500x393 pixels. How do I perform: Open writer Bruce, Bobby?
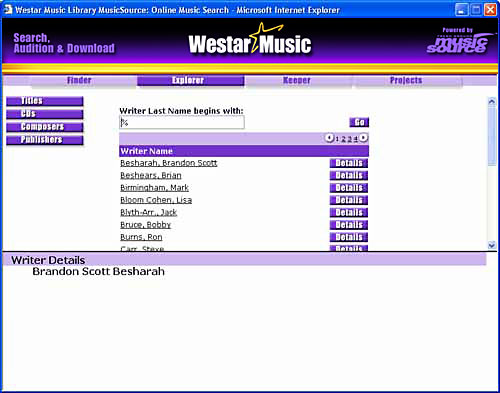tap(145, 225)
